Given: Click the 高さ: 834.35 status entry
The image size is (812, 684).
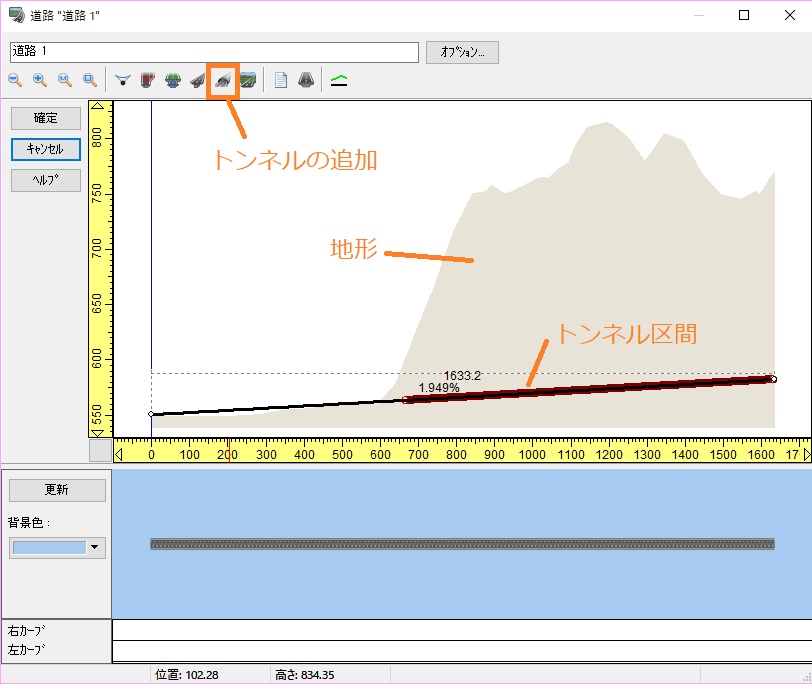Looking at the screenshot, I should click(x=304, y=675).
